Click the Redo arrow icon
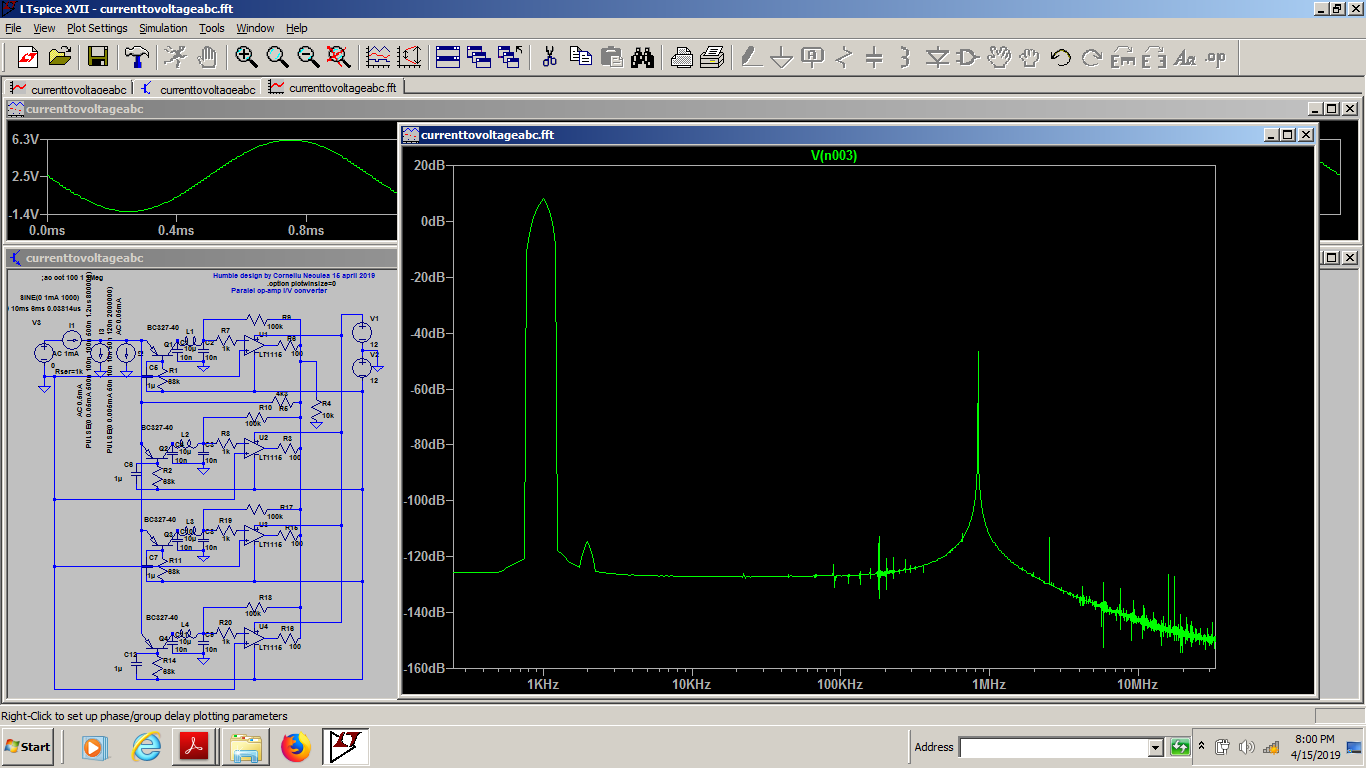The image size is (1366, 768). pos(1091,57)
